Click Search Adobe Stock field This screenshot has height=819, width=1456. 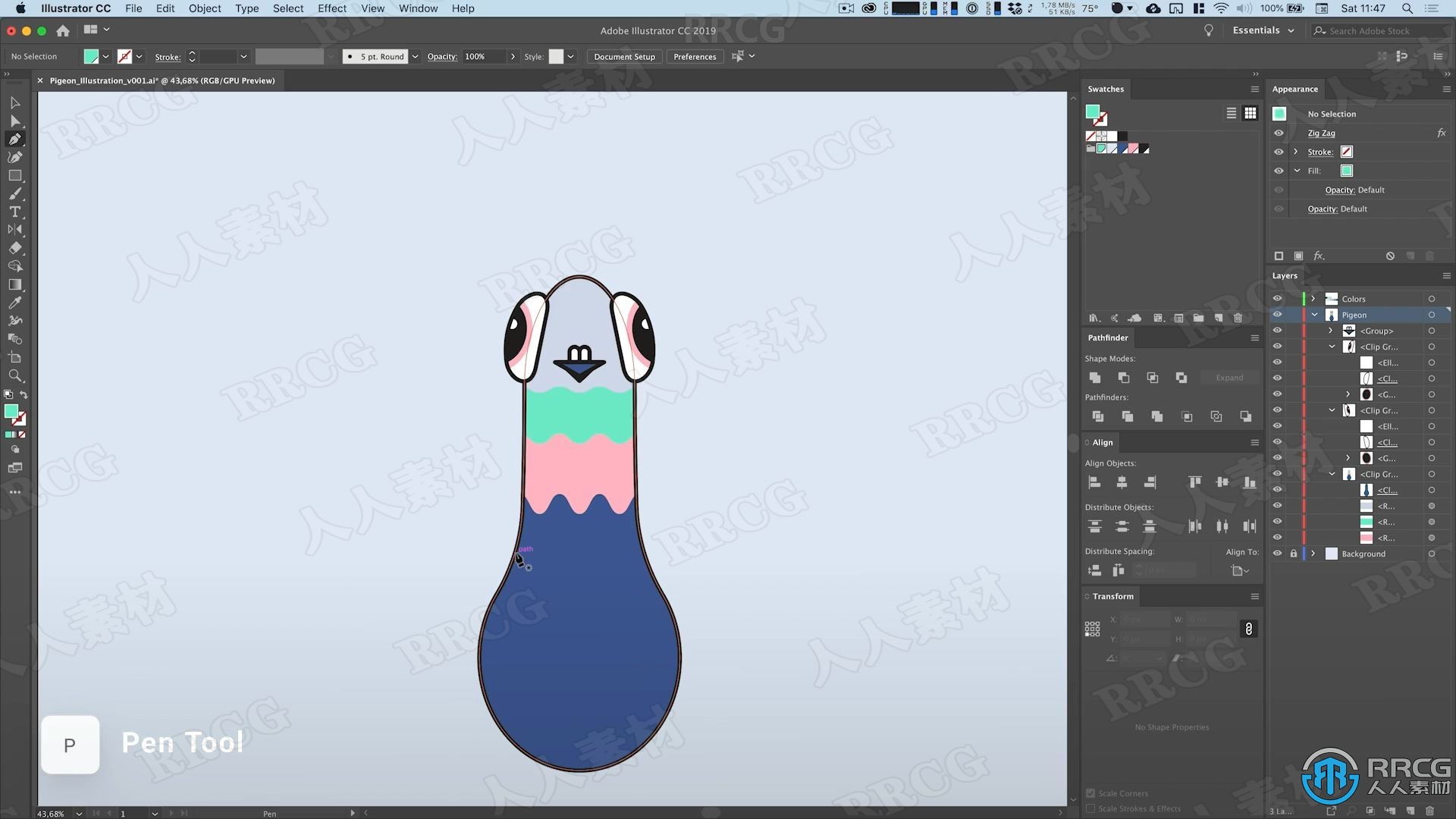(x=1380, y=31)
